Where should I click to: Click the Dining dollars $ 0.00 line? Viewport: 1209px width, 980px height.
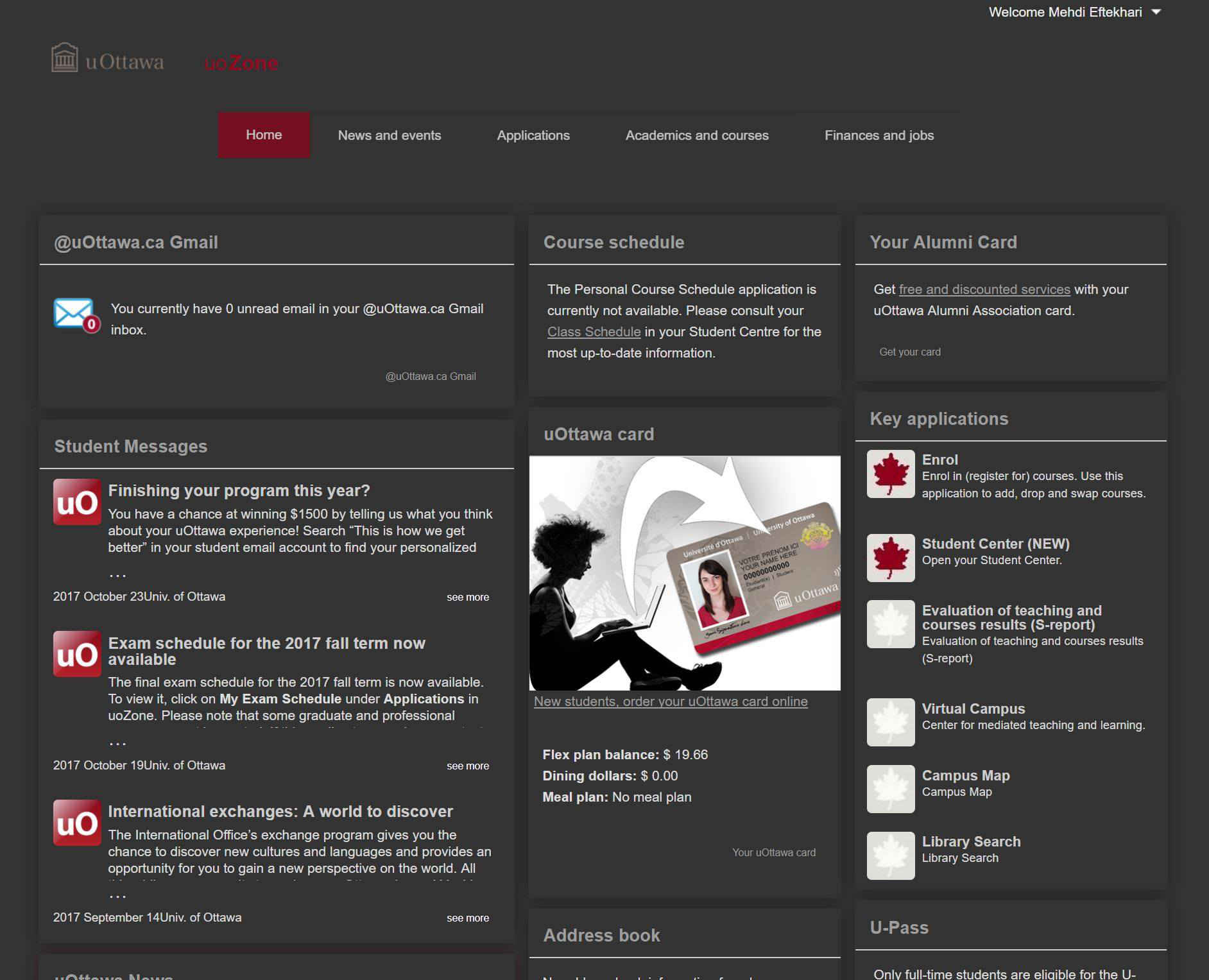tap(610, 776)
